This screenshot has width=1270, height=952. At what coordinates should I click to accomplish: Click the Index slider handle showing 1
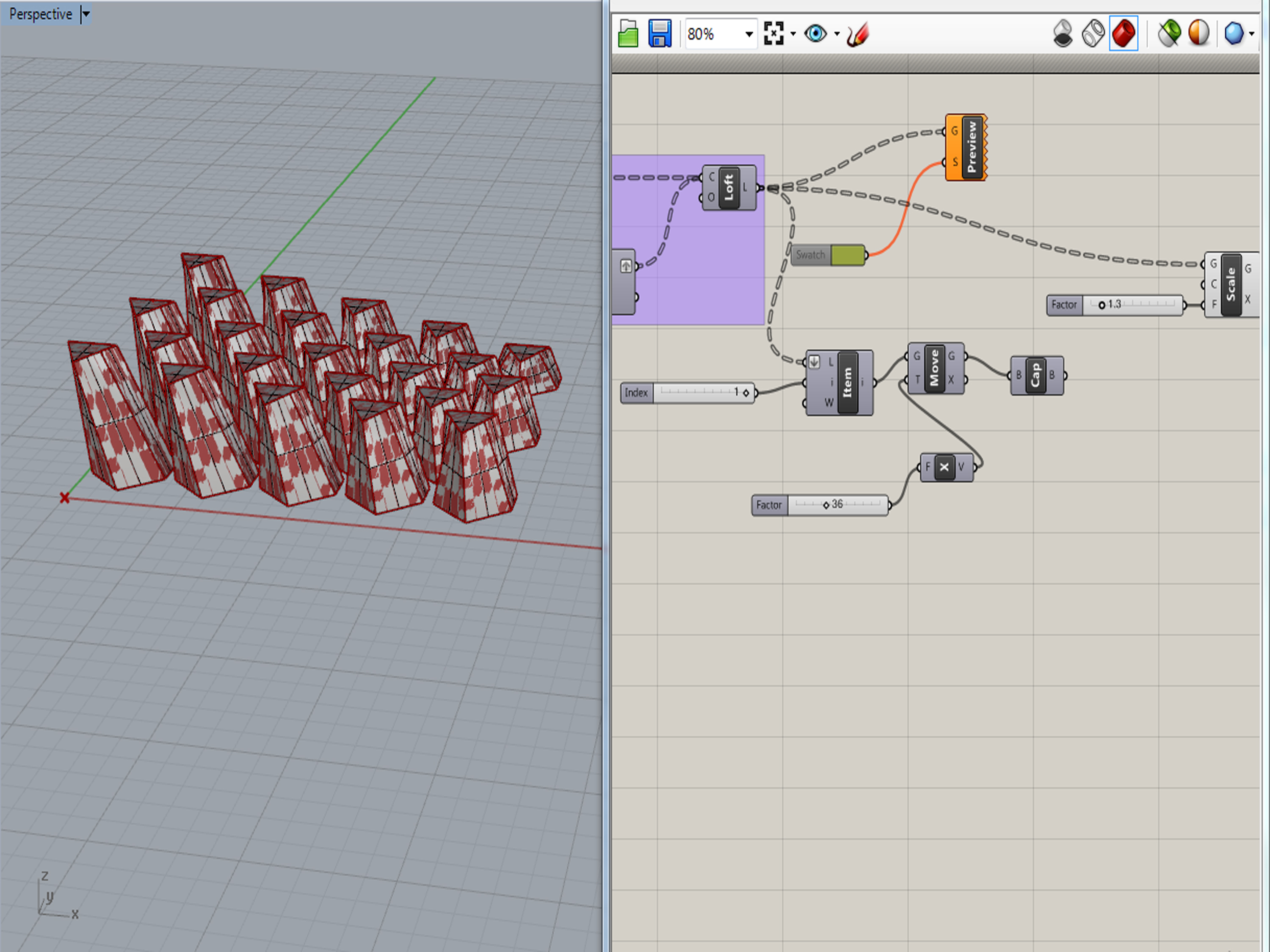746,393
